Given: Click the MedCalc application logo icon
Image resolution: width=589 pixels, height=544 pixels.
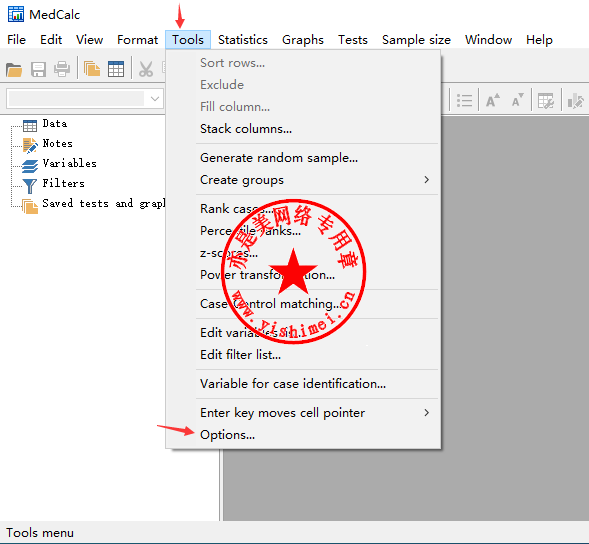Looking at the screenshot, I should coord(16,14).
